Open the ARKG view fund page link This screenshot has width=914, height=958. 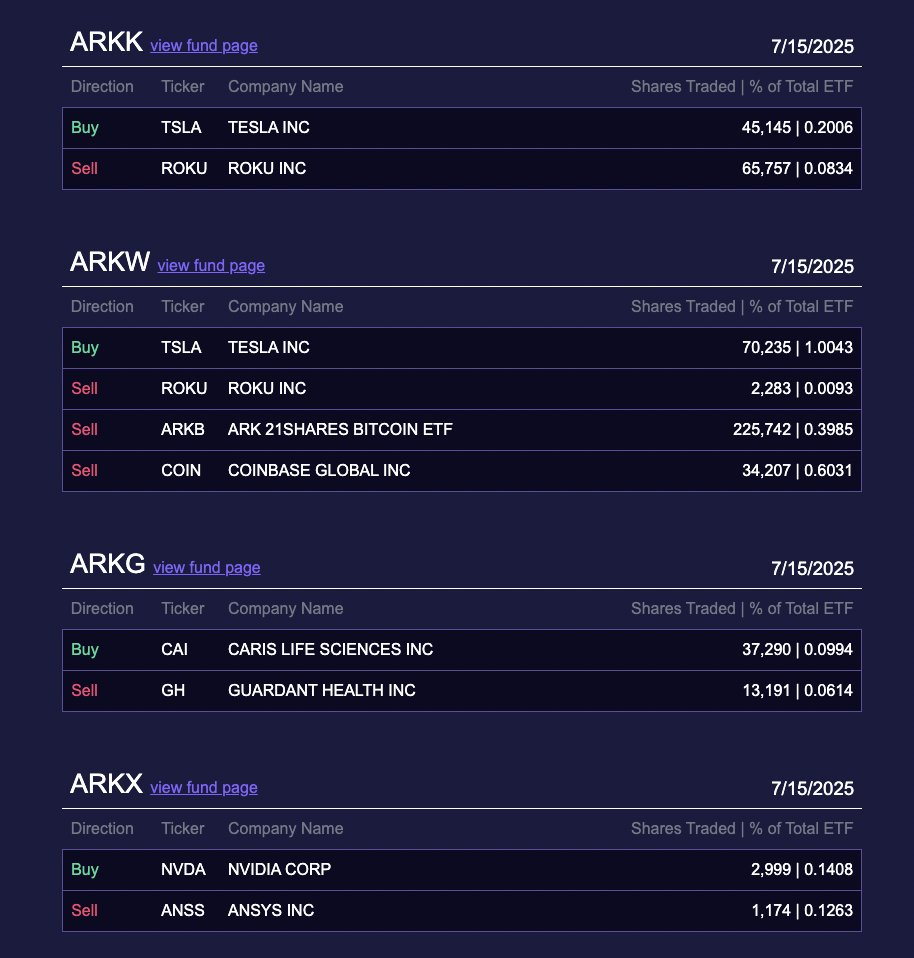207,568
